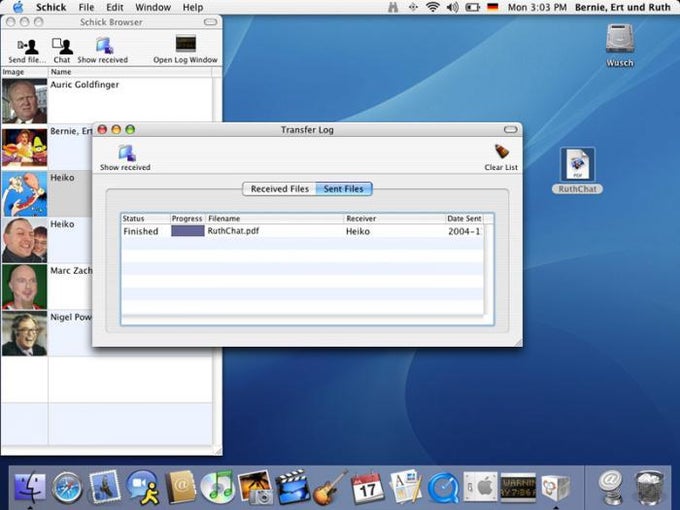Click the Progress column header

point(187,219)
